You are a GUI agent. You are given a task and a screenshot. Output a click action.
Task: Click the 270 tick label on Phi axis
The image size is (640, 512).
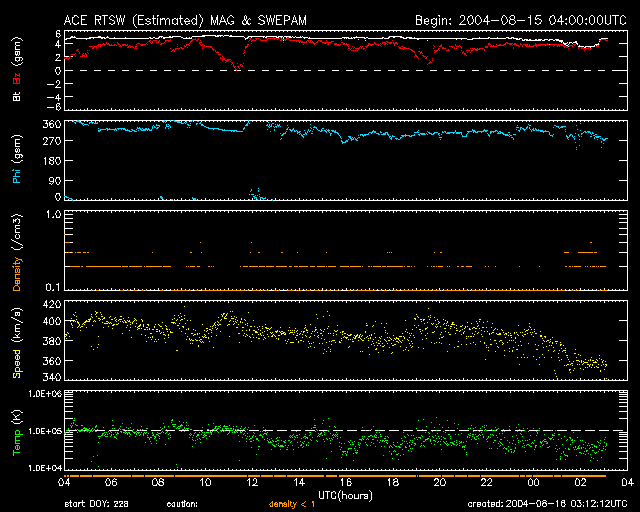pyautogui.click(x=52, y=142)
